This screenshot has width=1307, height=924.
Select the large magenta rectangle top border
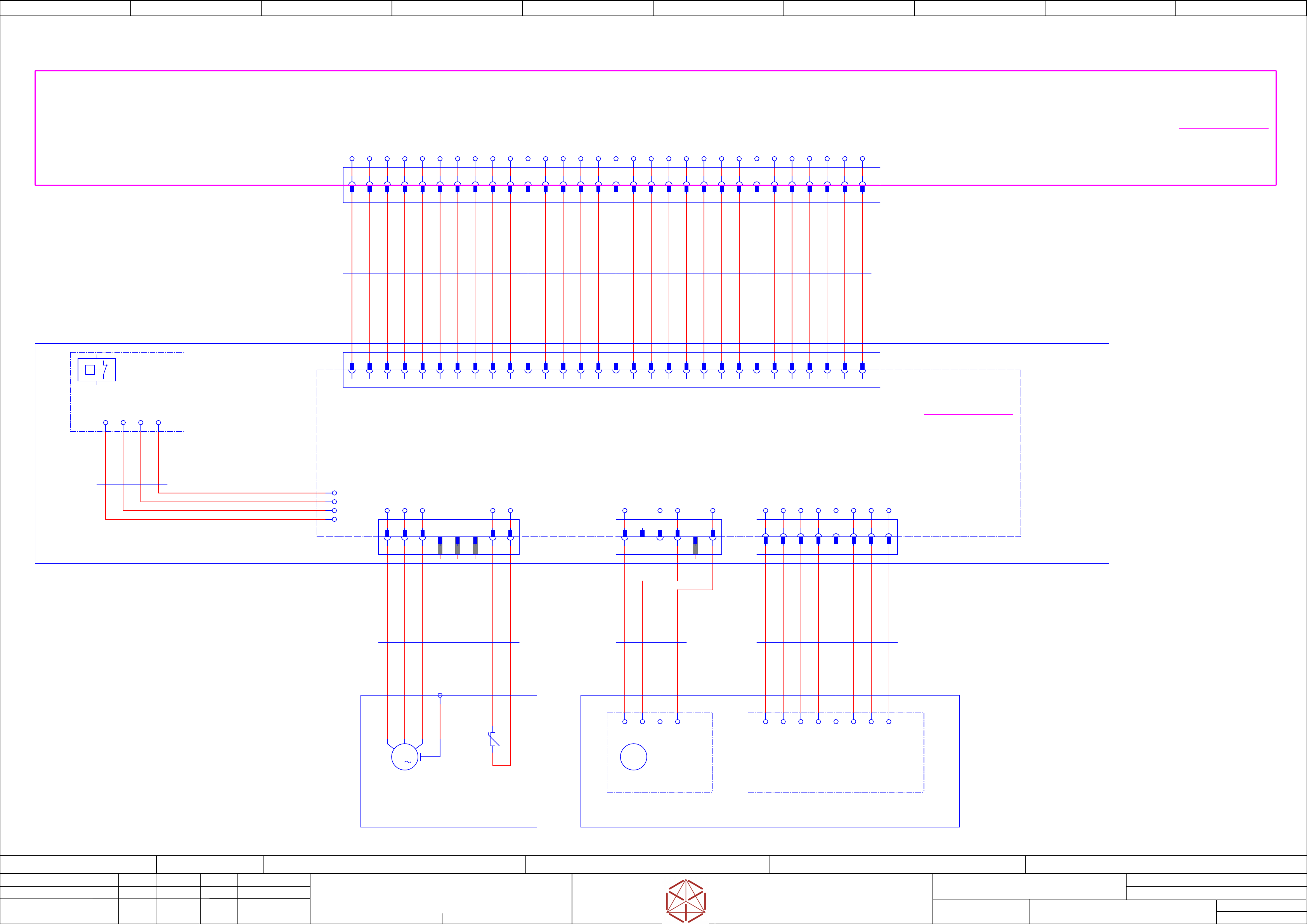coord(655,71)
